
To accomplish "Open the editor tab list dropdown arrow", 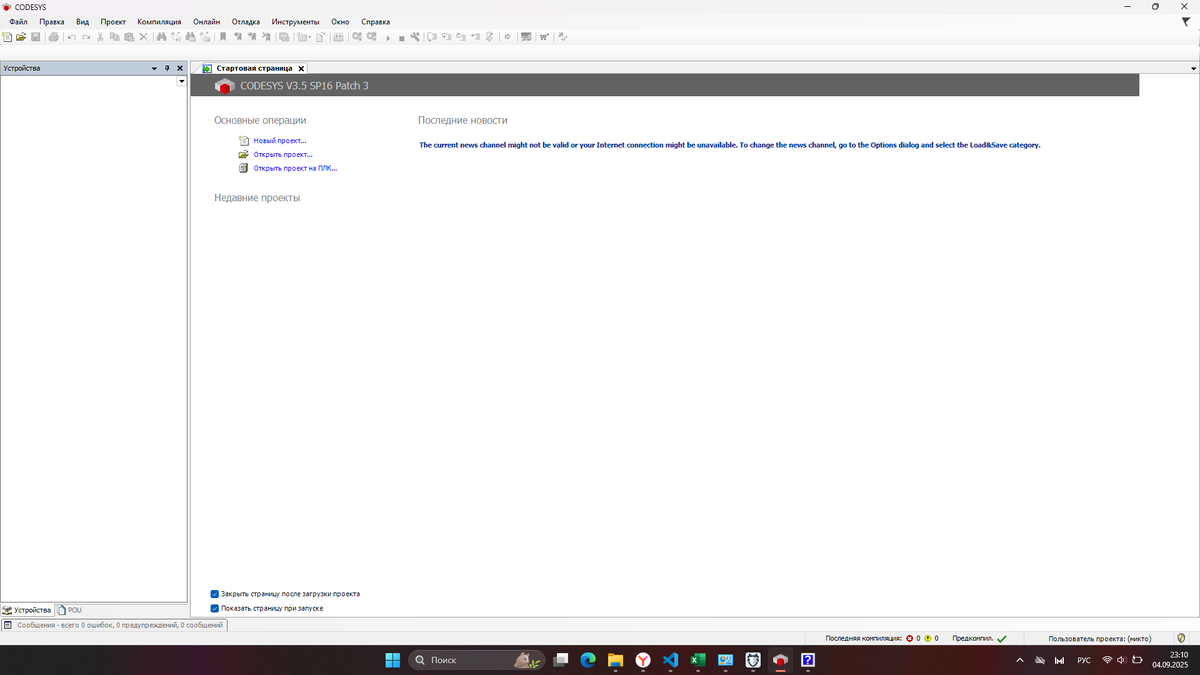I will coord(1193,68).
